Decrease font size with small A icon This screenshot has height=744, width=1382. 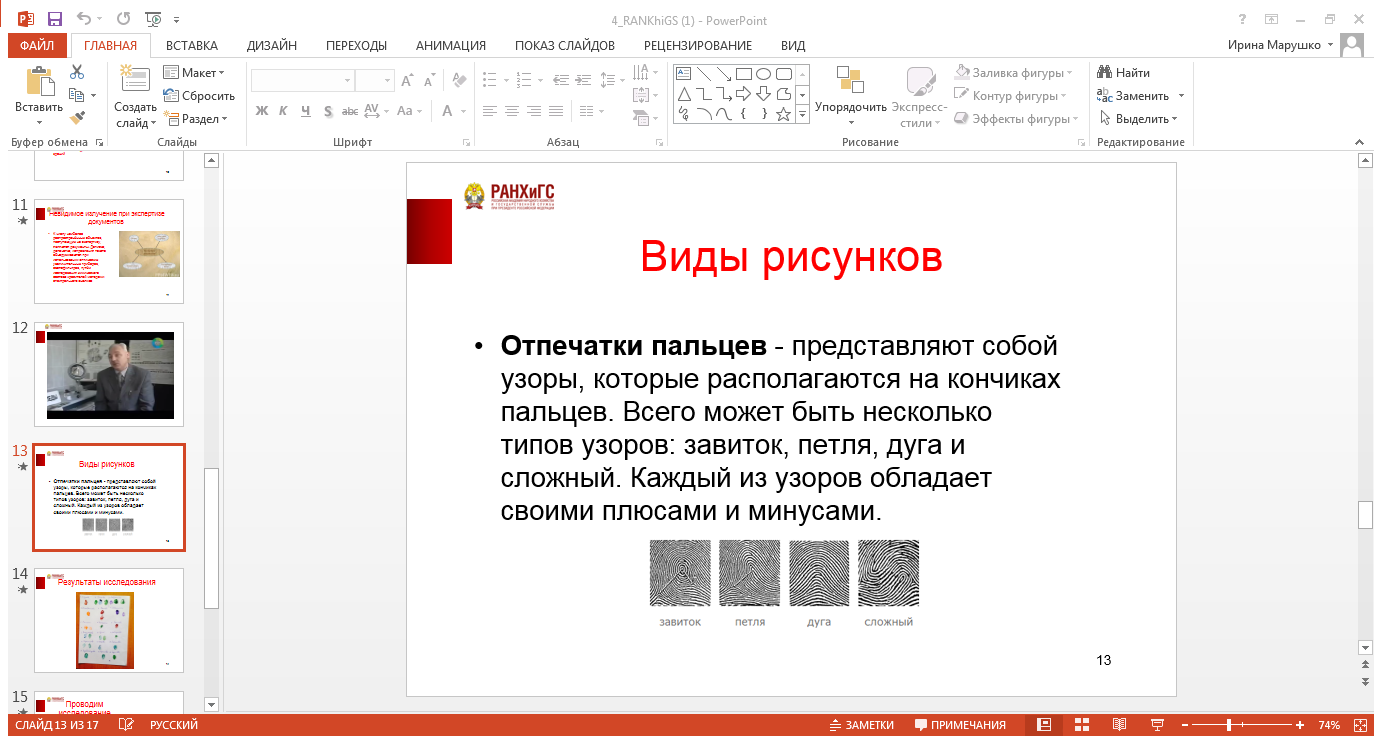point(430,81)
